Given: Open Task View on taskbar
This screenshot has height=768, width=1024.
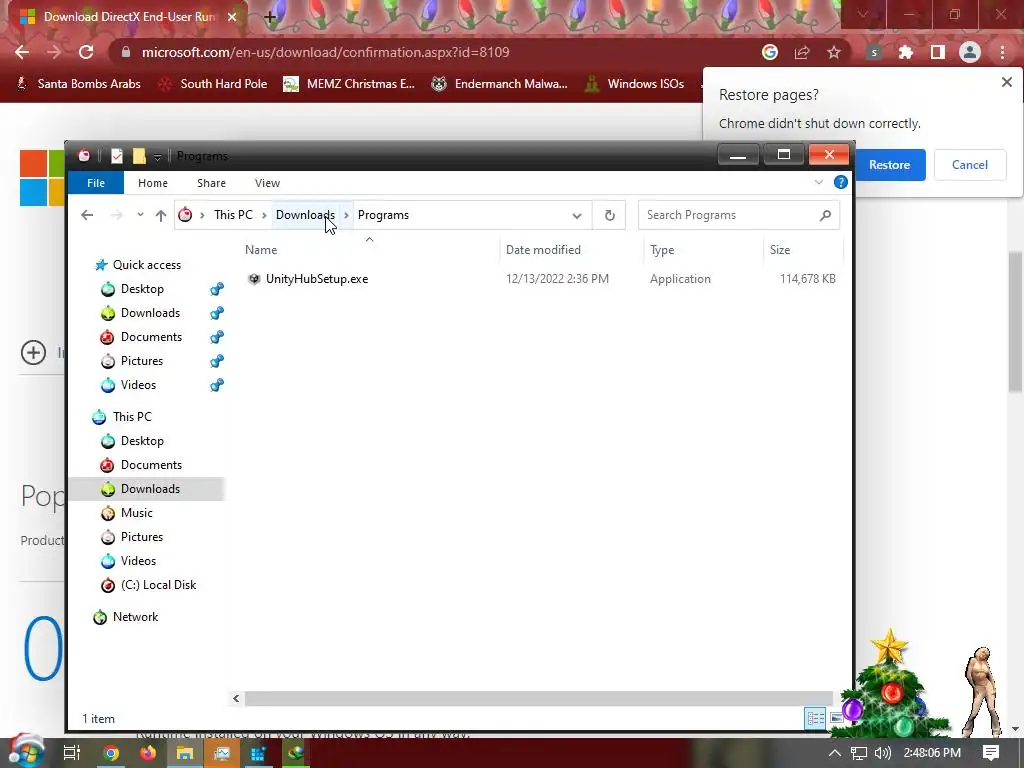Looking at the screenshot, I should pos(71,753).
